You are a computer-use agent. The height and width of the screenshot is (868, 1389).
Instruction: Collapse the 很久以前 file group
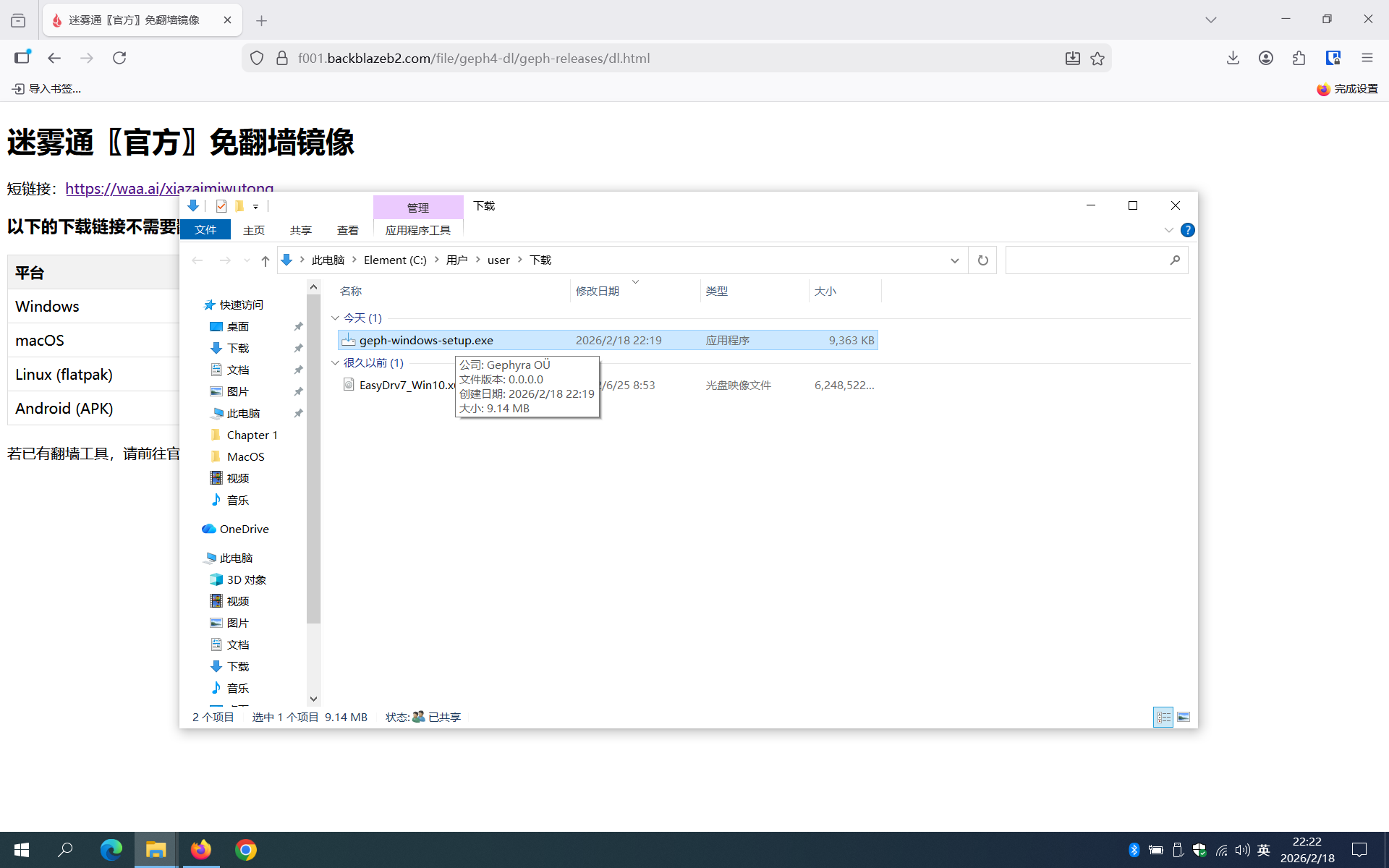click(x=335, y=363)
